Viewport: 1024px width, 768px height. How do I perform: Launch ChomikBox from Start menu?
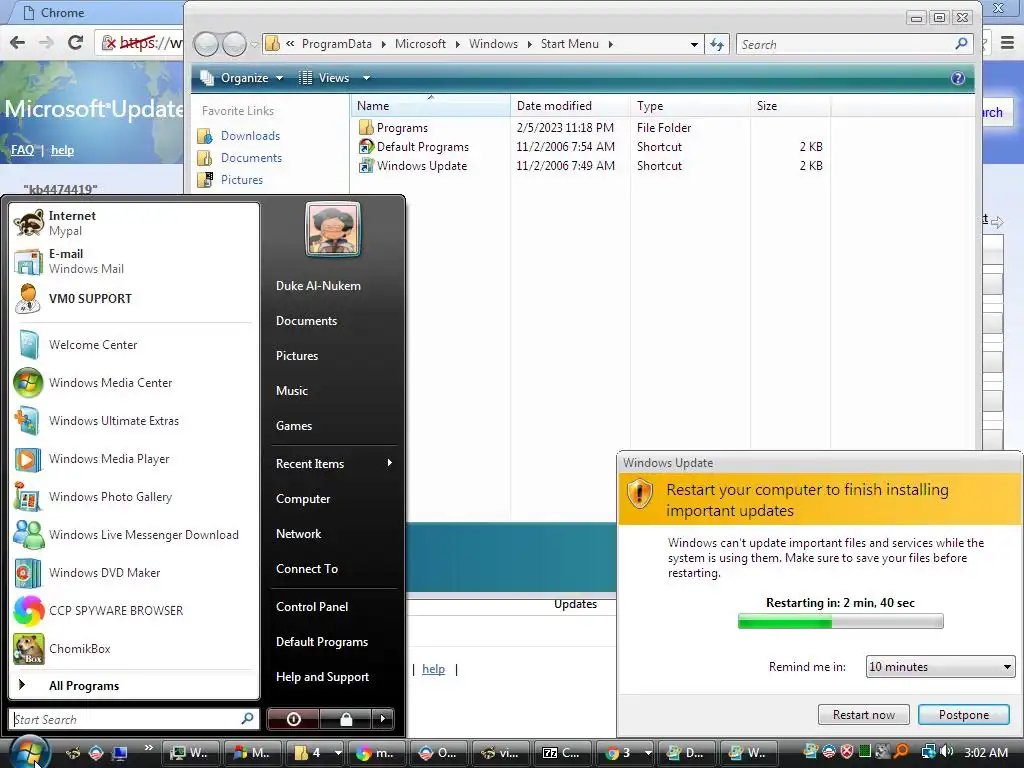coord(134,648)
